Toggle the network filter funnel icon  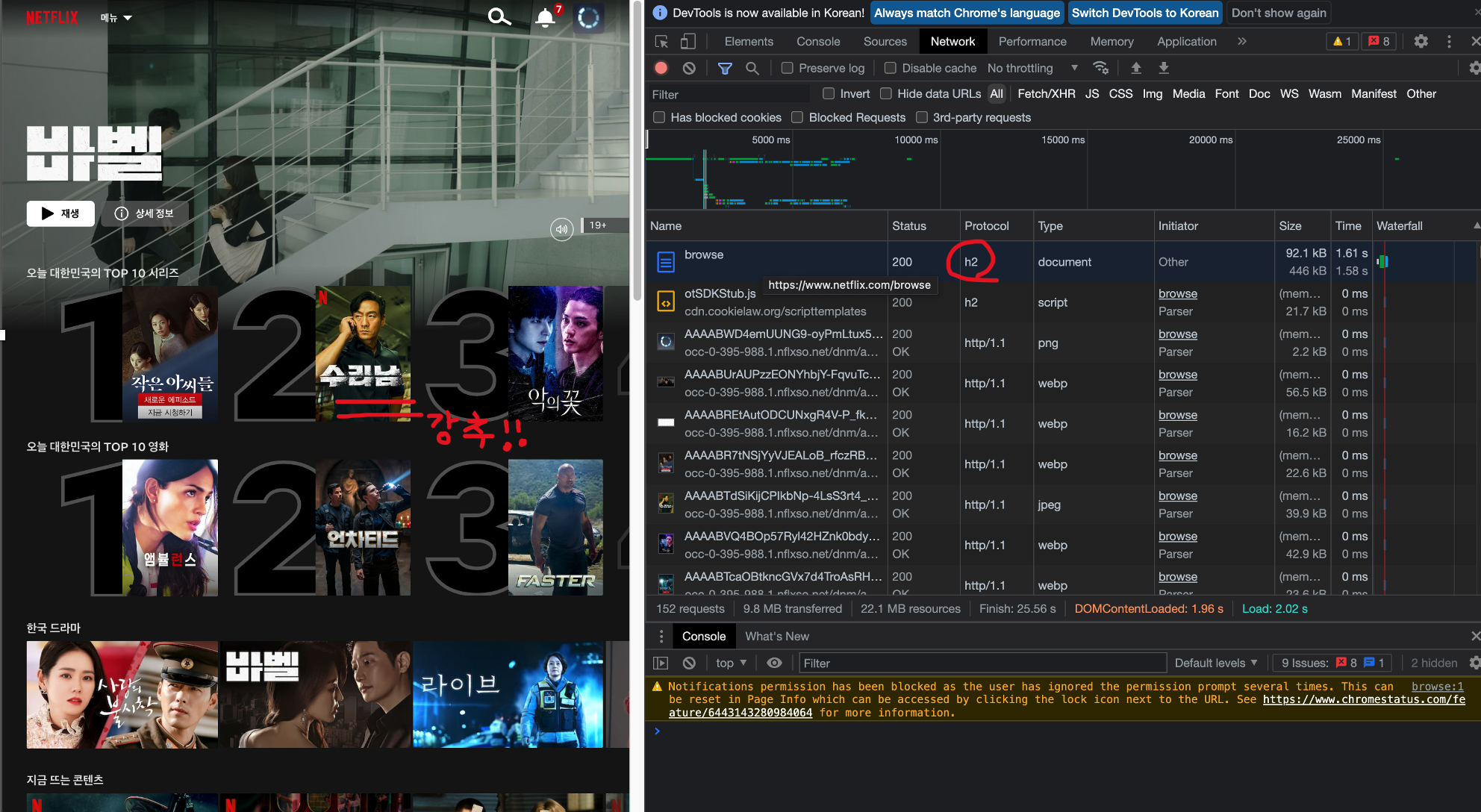tap(724, 68)
